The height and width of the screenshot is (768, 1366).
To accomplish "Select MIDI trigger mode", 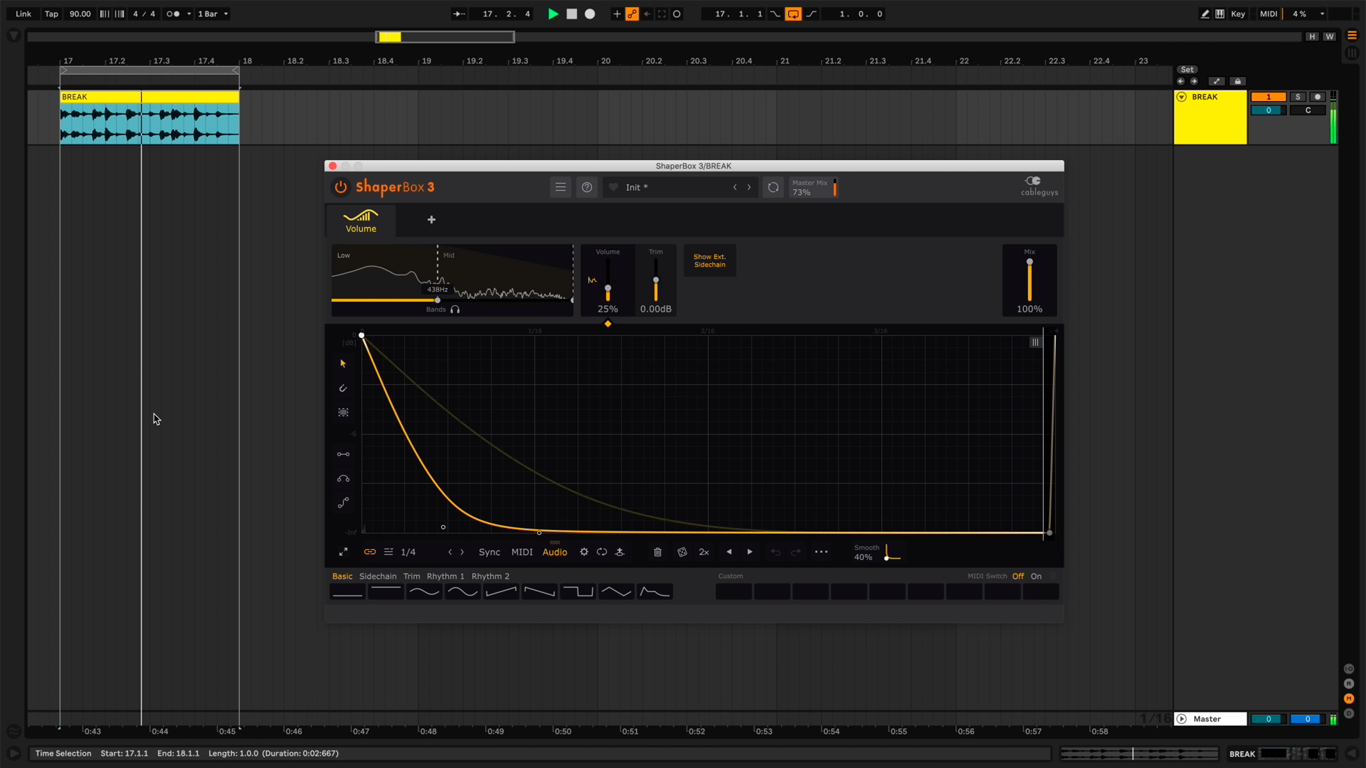I will 522,552.
